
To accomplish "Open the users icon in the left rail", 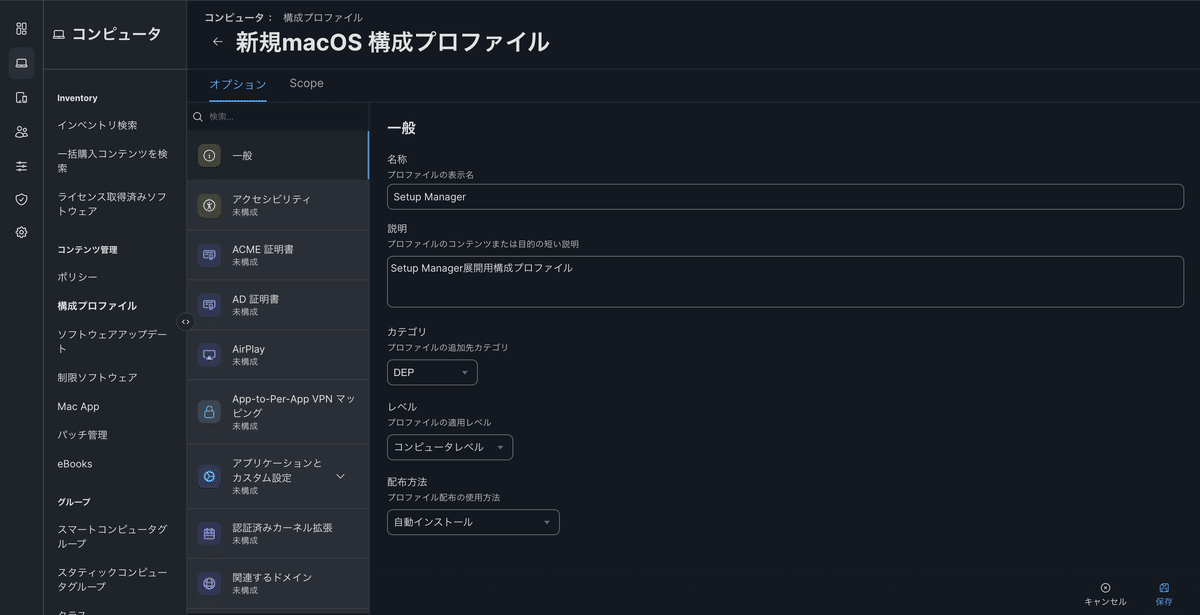I will click(20, 131).
